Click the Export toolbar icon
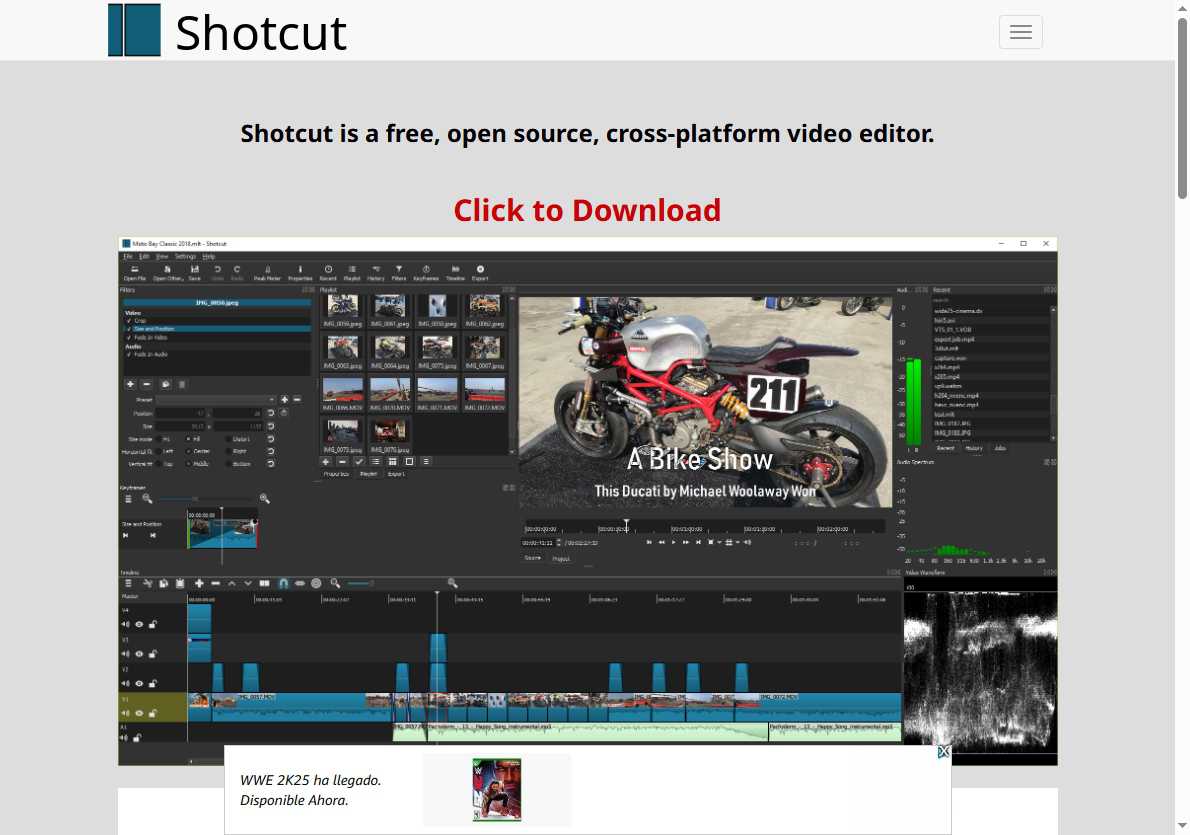 (480, 273)
